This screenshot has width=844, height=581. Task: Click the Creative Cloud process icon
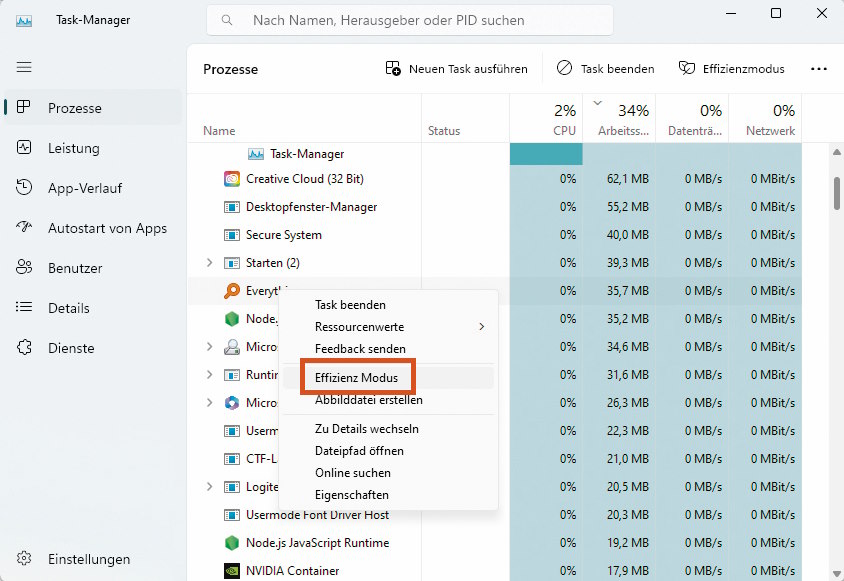click(231, 179)
